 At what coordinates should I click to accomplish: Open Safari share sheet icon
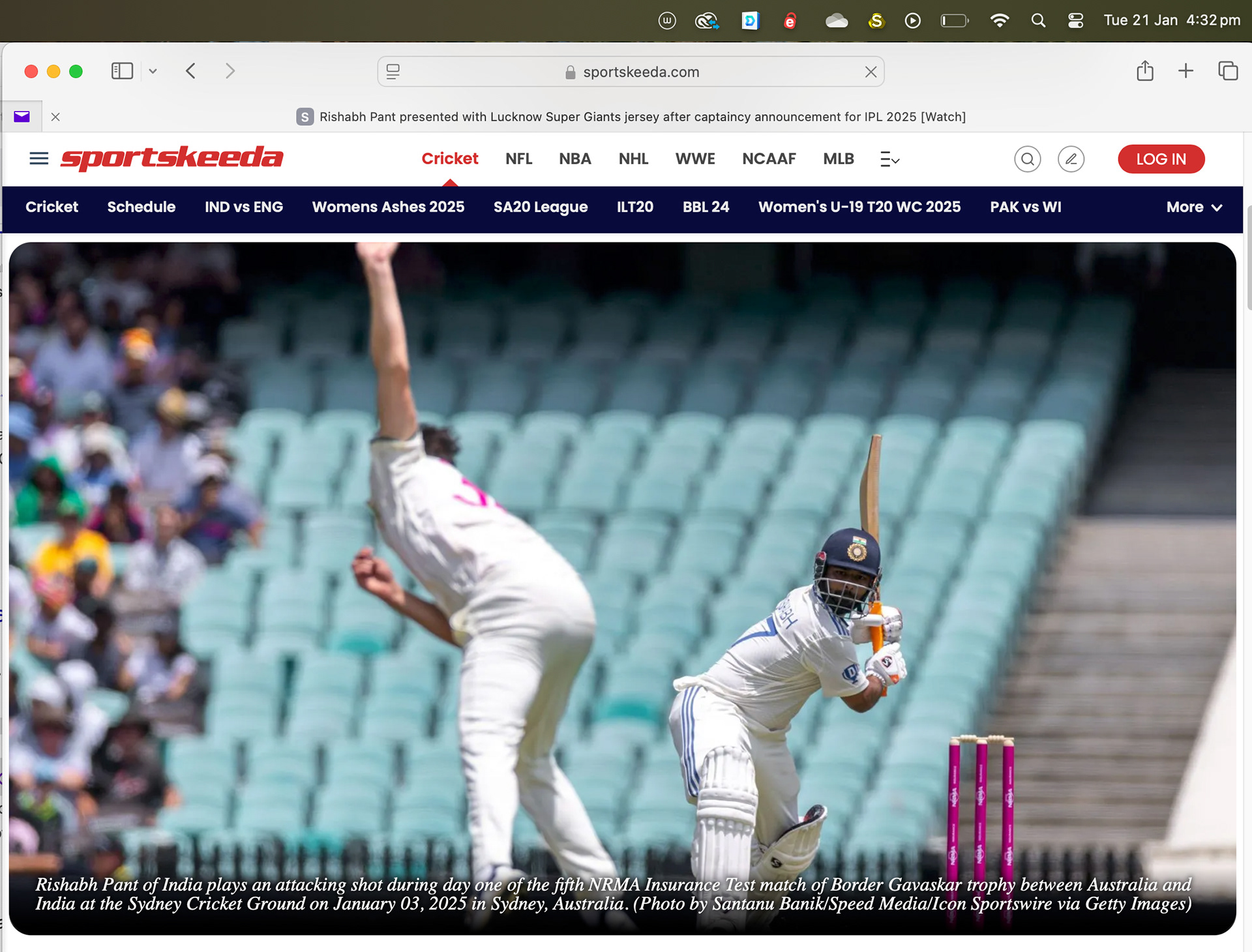tap(1145, 71)
